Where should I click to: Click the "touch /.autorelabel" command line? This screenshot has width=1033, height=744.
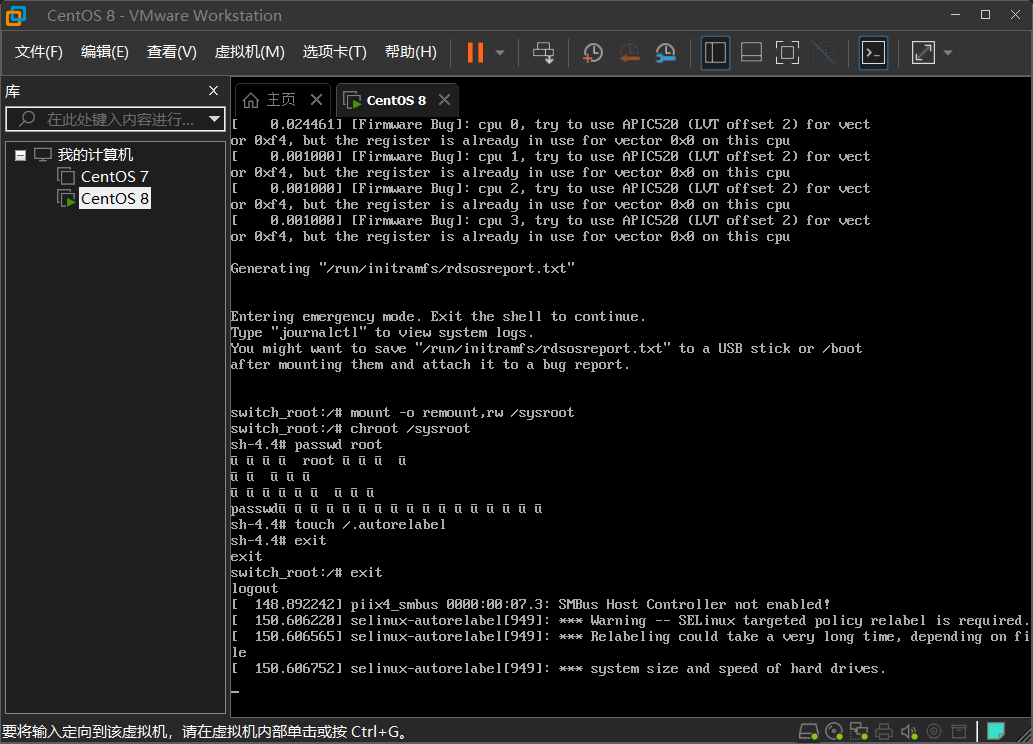pos(338,525)
